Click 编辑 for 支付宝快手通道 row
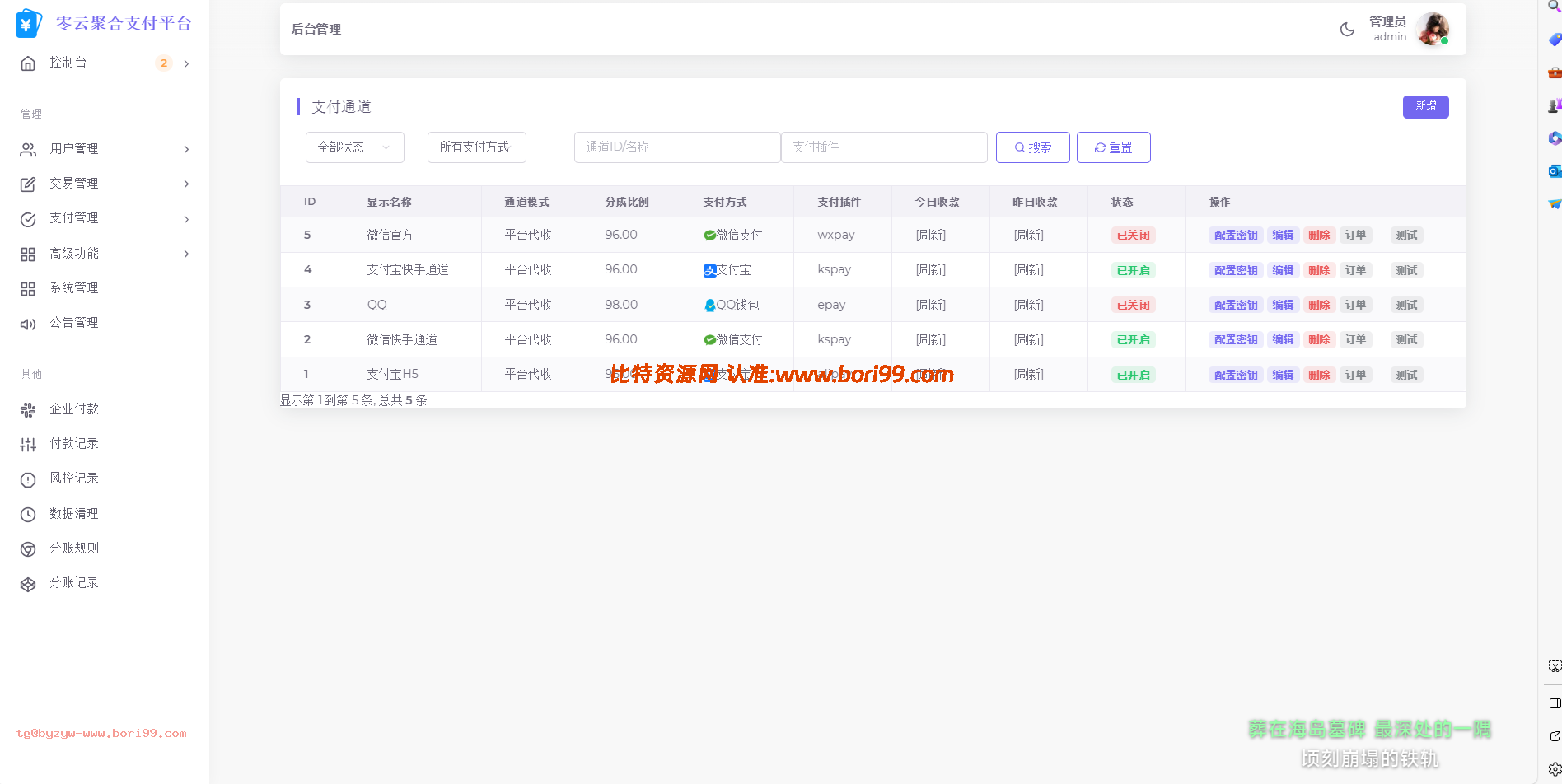 pyautogui.click(x=1283, y=270)
